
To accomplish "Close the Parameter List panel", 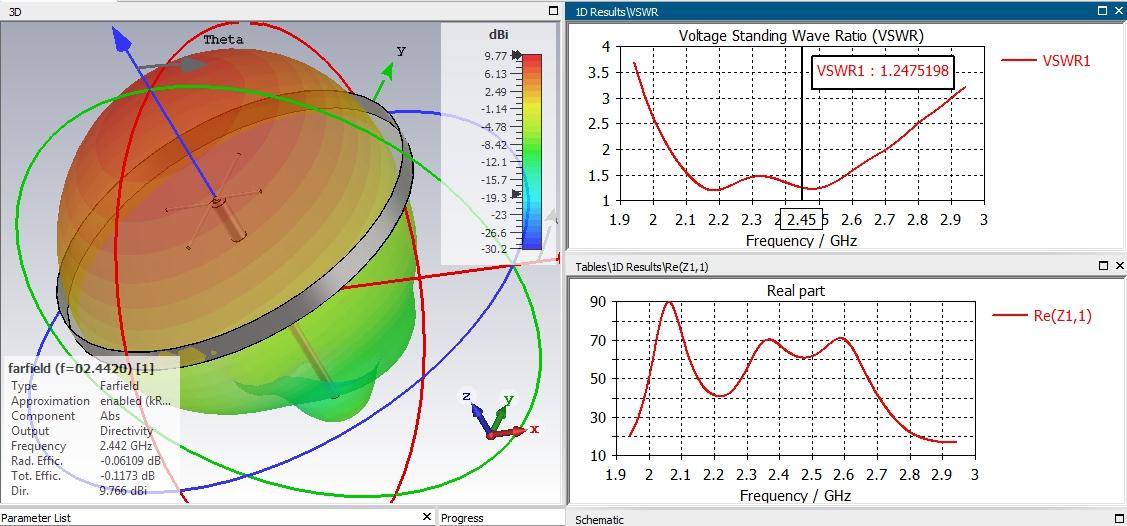I will [x=427, y=517].
